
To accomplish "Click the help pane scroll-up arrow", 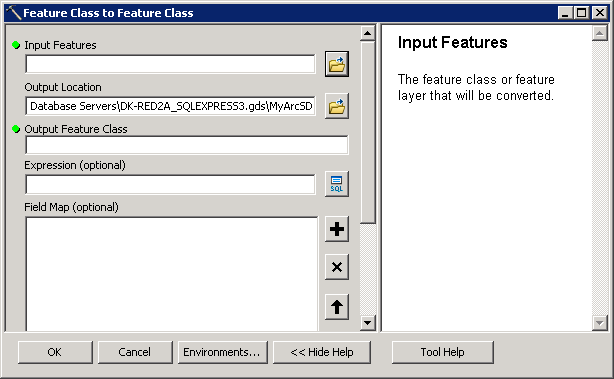I will tap(600, 33).
